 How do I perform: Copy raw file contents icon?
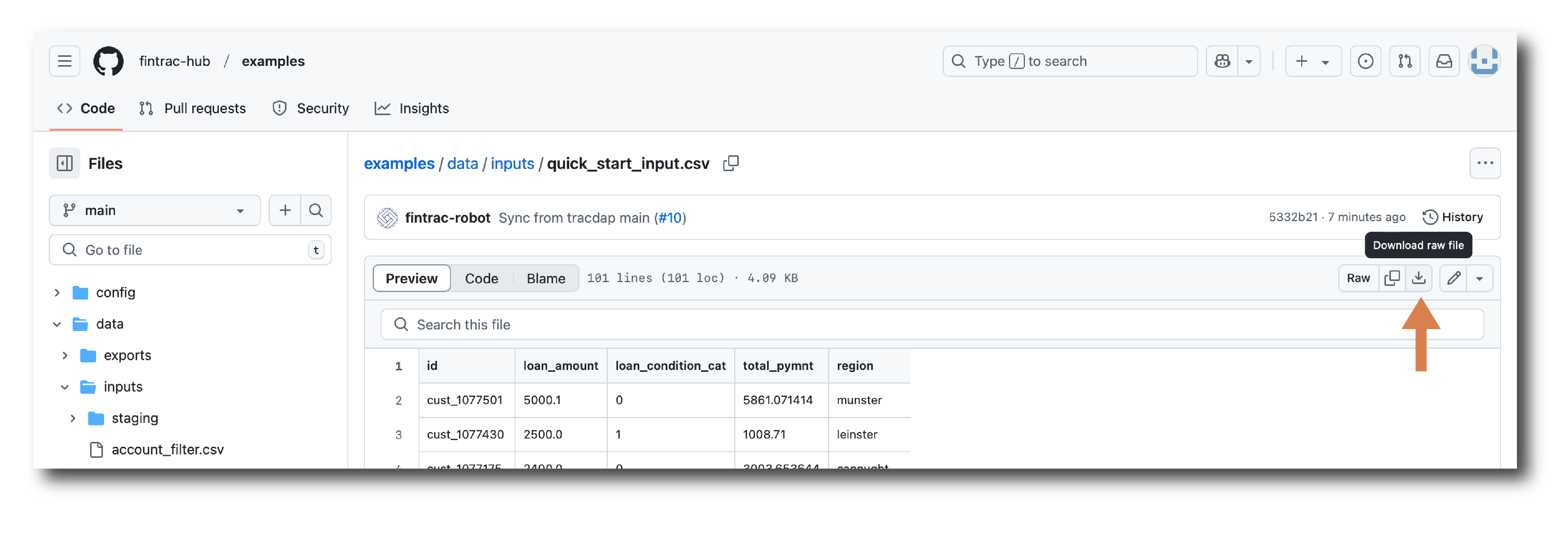[1392, 278]
